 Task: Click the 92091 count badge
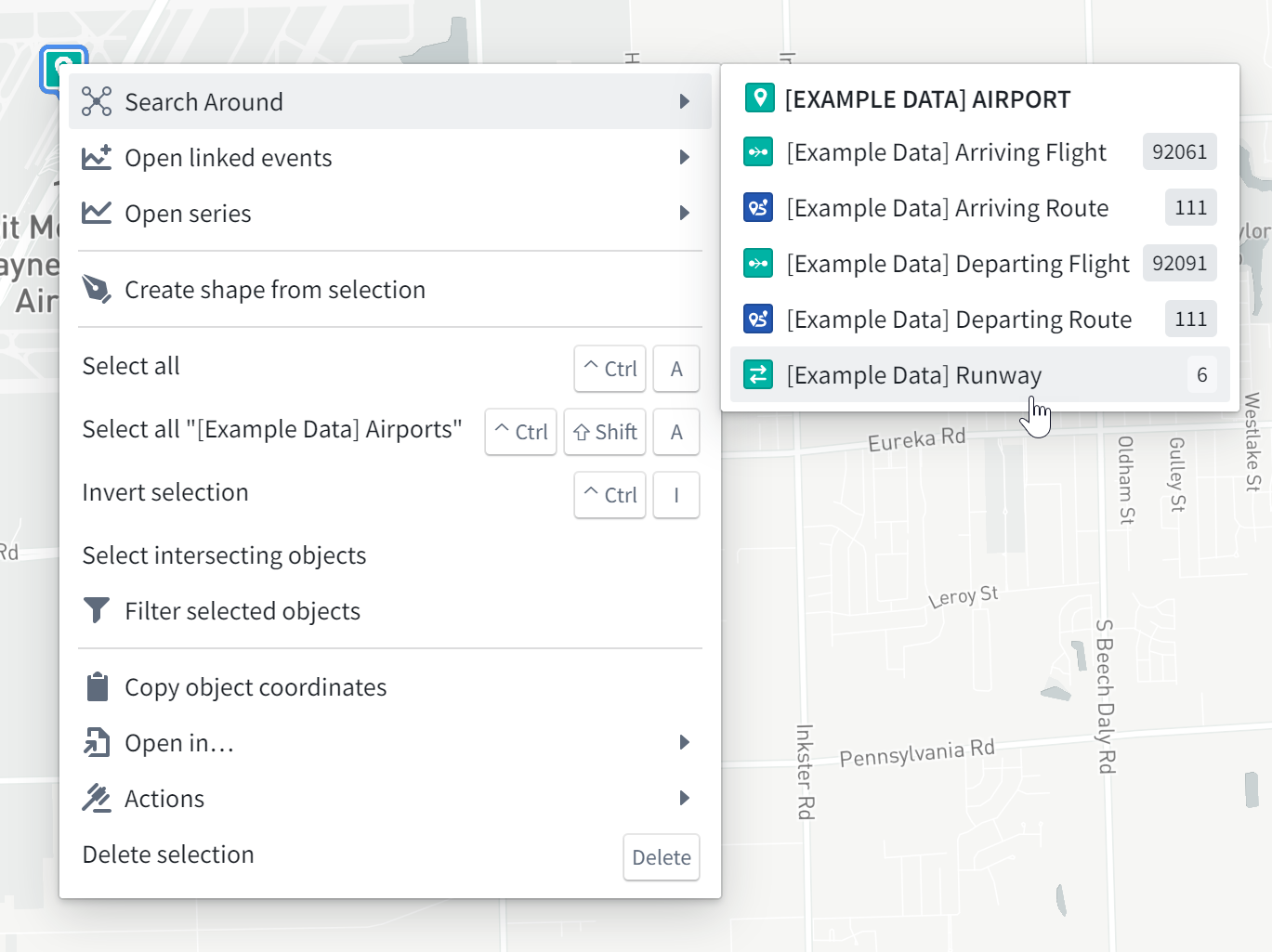point(1180,263)
